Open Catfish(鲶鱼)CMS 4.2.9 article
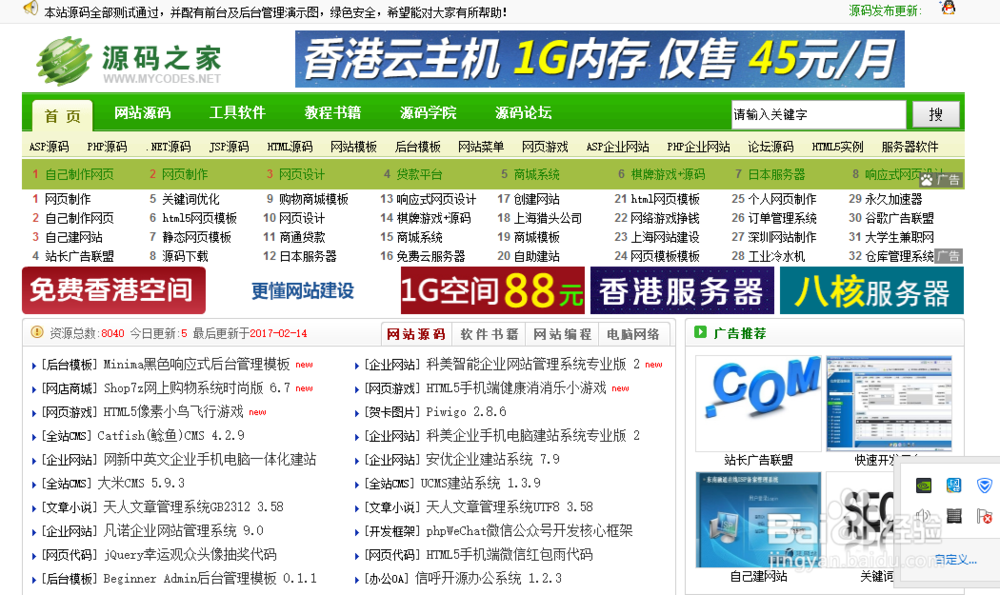The height and width of the screenshot is (595, 1000). pyautogui.click(x=171, y=436)
